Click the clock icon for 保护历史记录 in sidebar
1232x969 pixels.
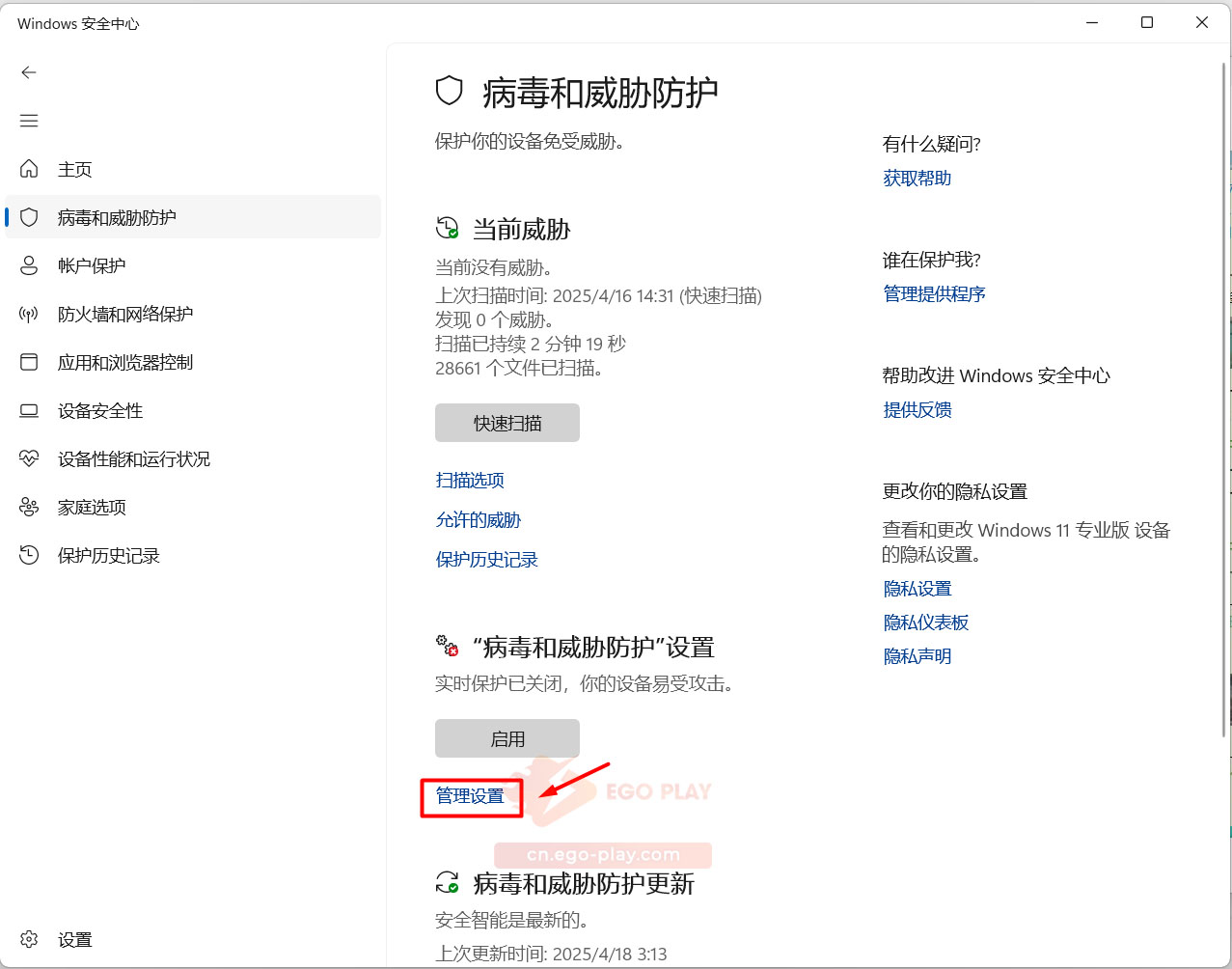coord(29,555)
